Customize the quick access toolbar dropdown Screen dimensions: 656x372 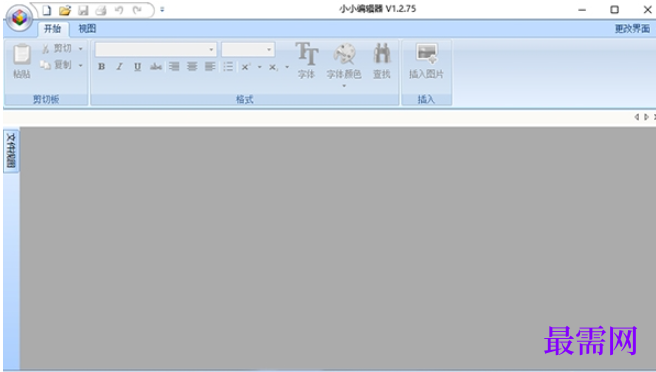click(x=162, y=10)
